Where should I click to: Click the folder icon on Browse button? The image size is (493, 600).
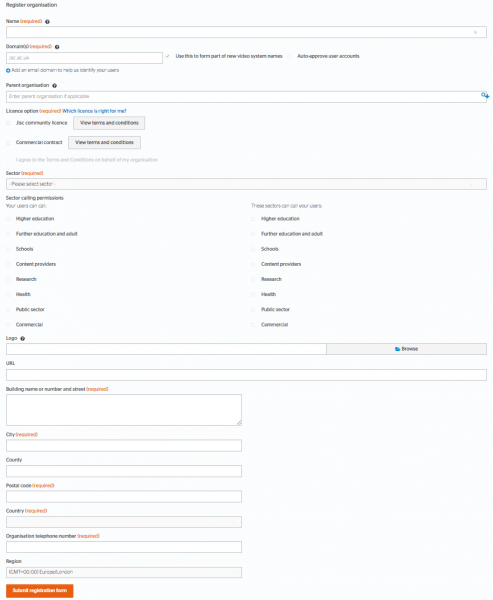tap(397, 349)
